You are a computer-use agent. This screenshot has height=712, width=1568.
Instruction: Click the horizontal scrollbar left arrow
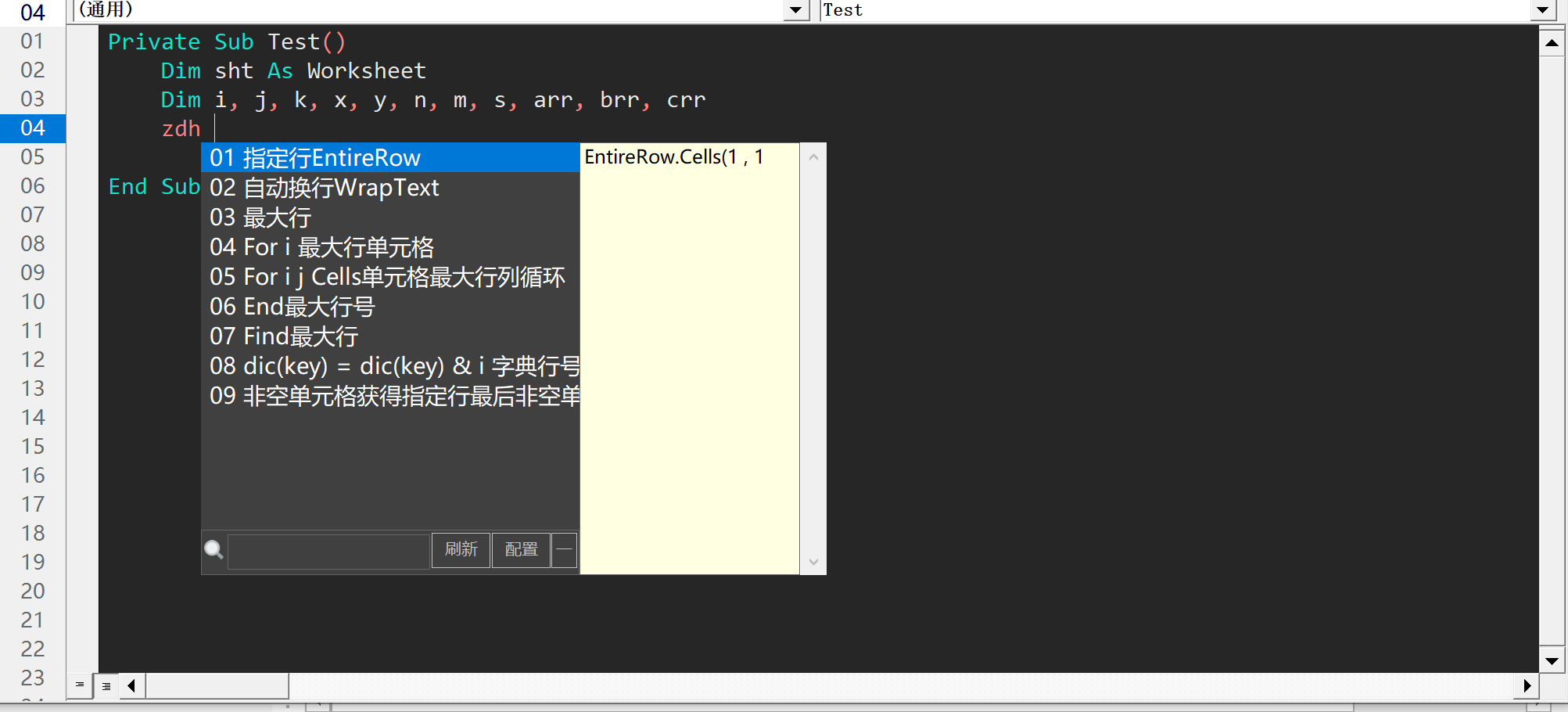pyautogui.click(x=132, y=686)
